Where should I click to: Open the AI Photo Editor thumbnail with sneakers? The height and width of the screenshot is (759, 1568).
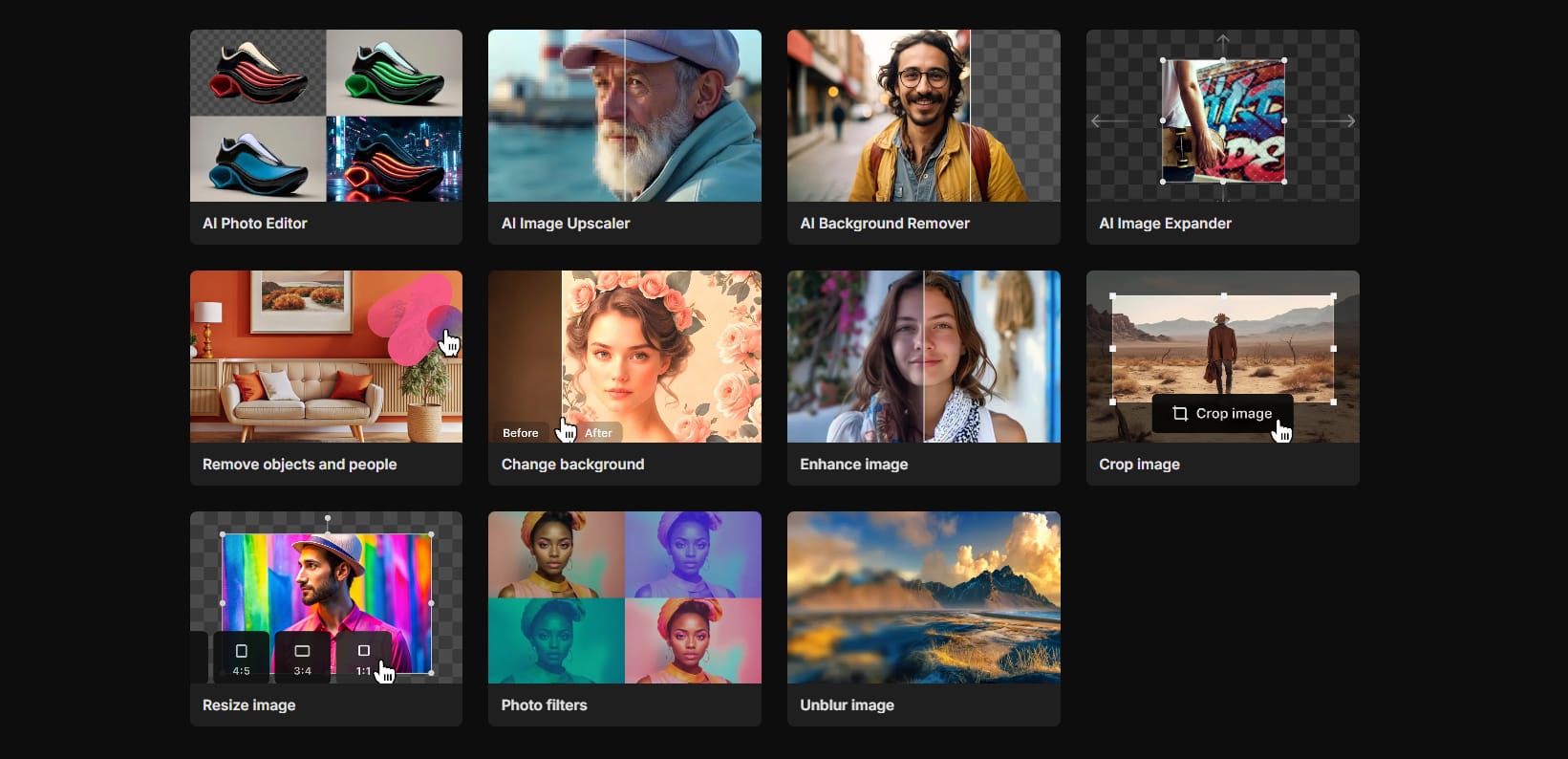click(x=326, y=116)
